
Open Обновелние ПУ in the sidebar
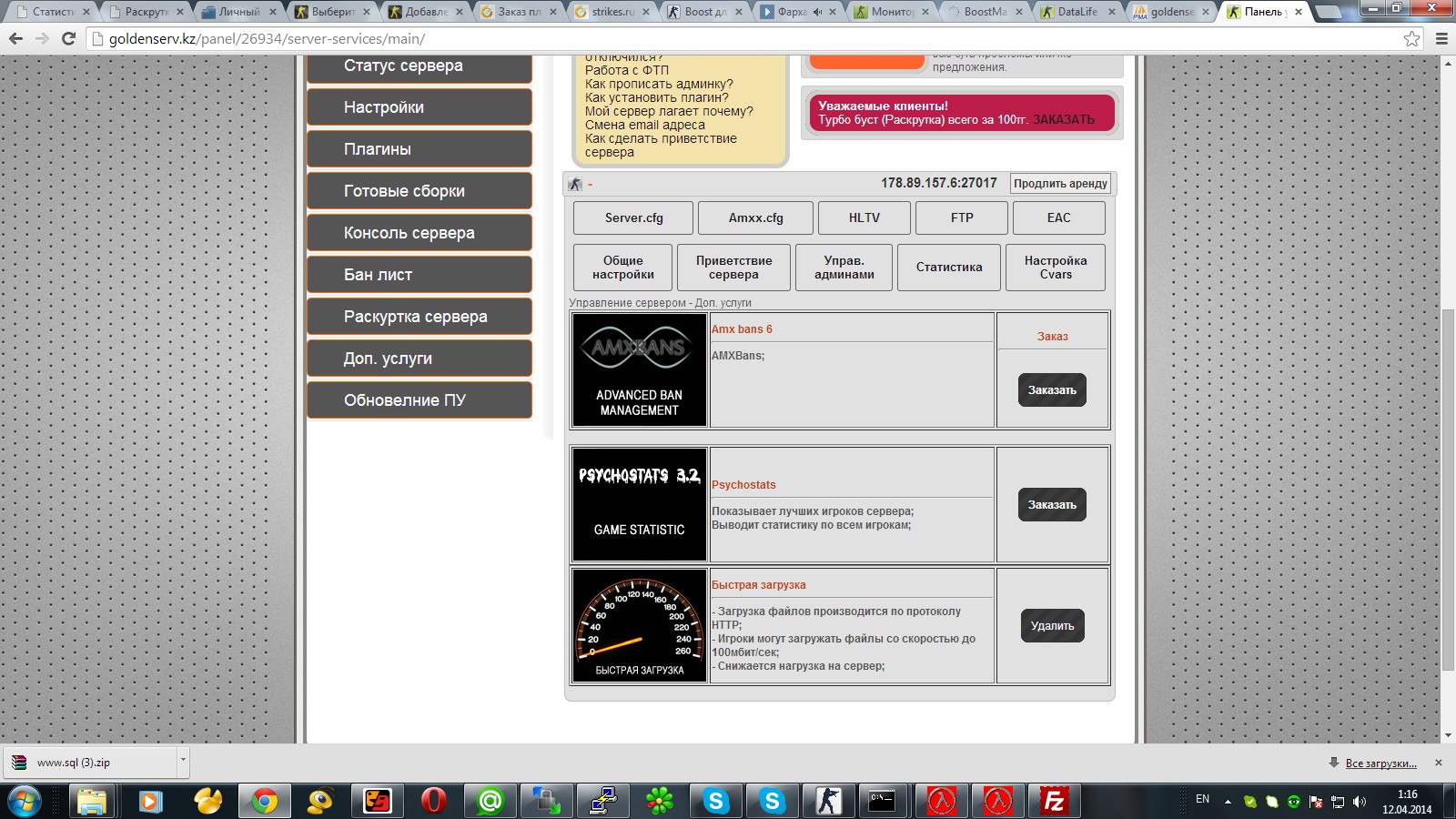tap(420, 400)
